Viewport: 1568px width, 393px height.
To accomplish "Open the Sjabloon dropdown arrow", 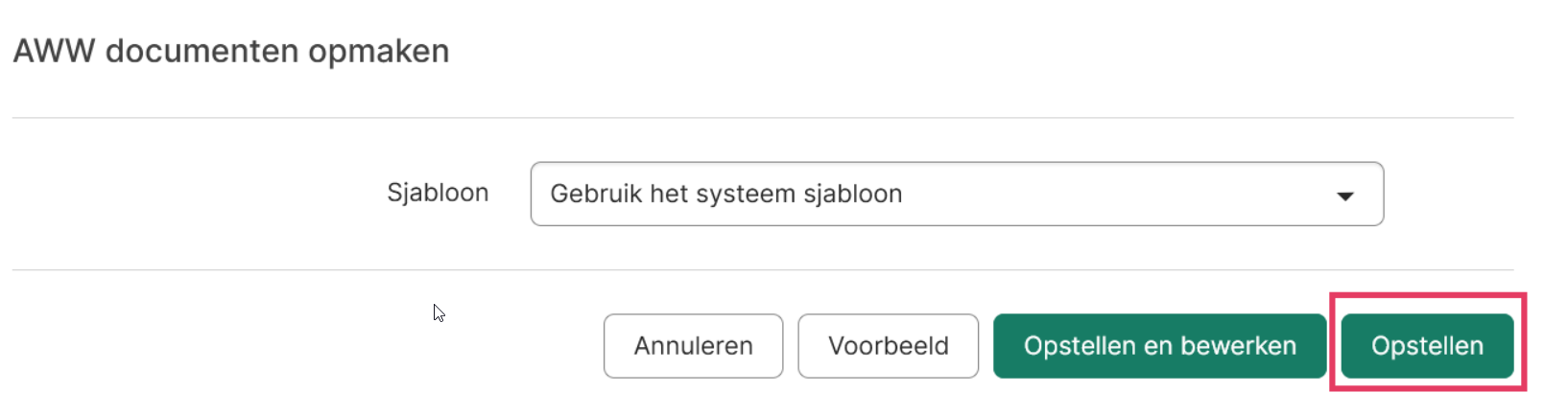I will 1345,196.
